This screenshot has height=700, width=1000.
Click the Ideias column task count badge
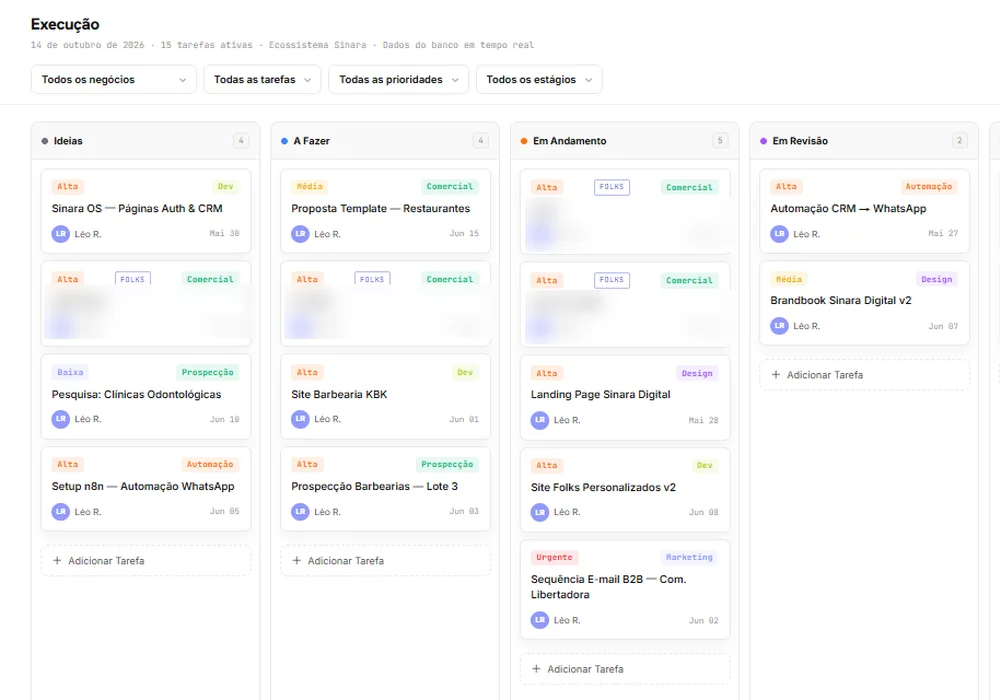pos(241,141)
